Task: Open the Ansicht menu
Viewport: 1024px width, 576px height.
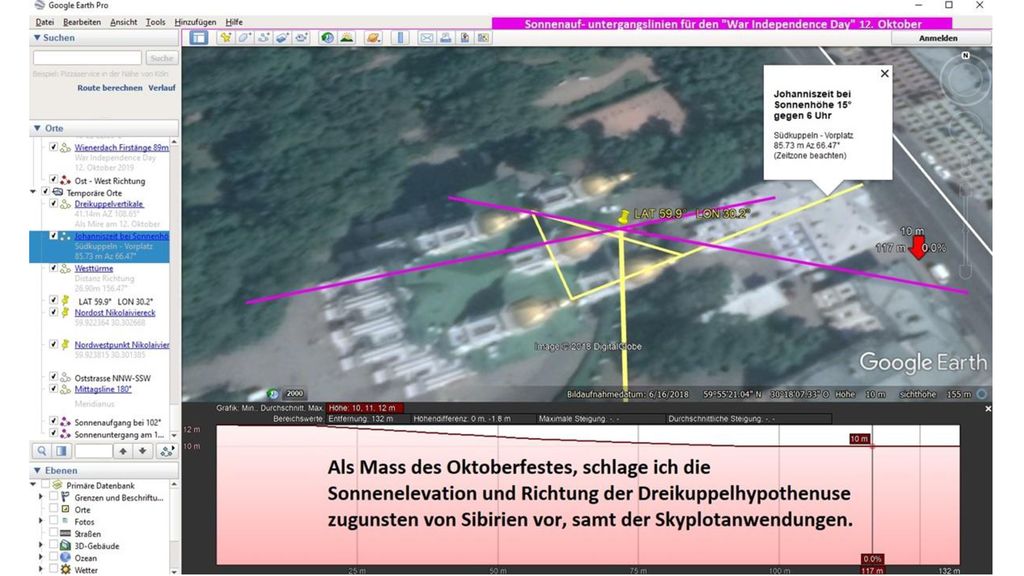Action: [x=123, y=22]
